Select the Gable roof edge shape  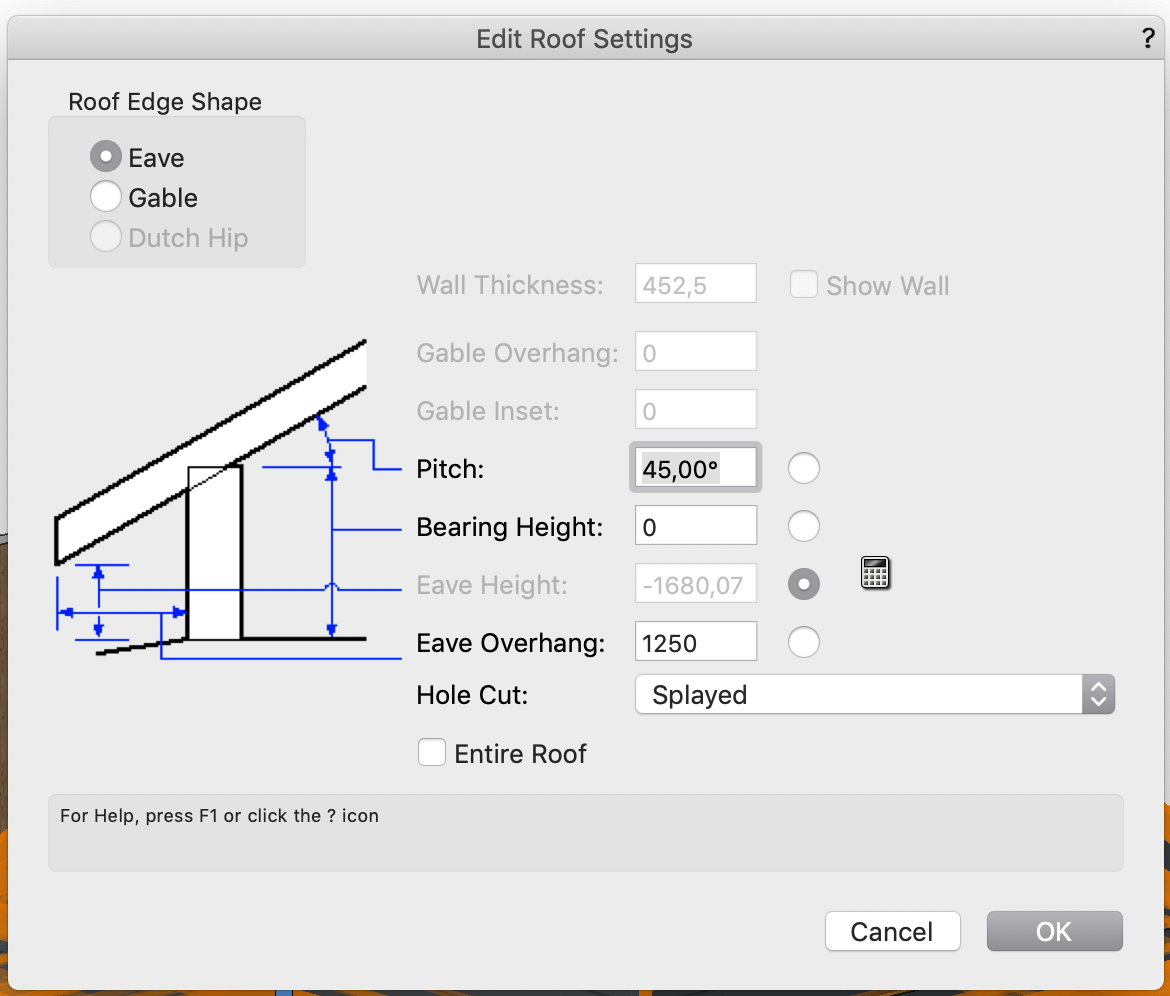[106, 196]
